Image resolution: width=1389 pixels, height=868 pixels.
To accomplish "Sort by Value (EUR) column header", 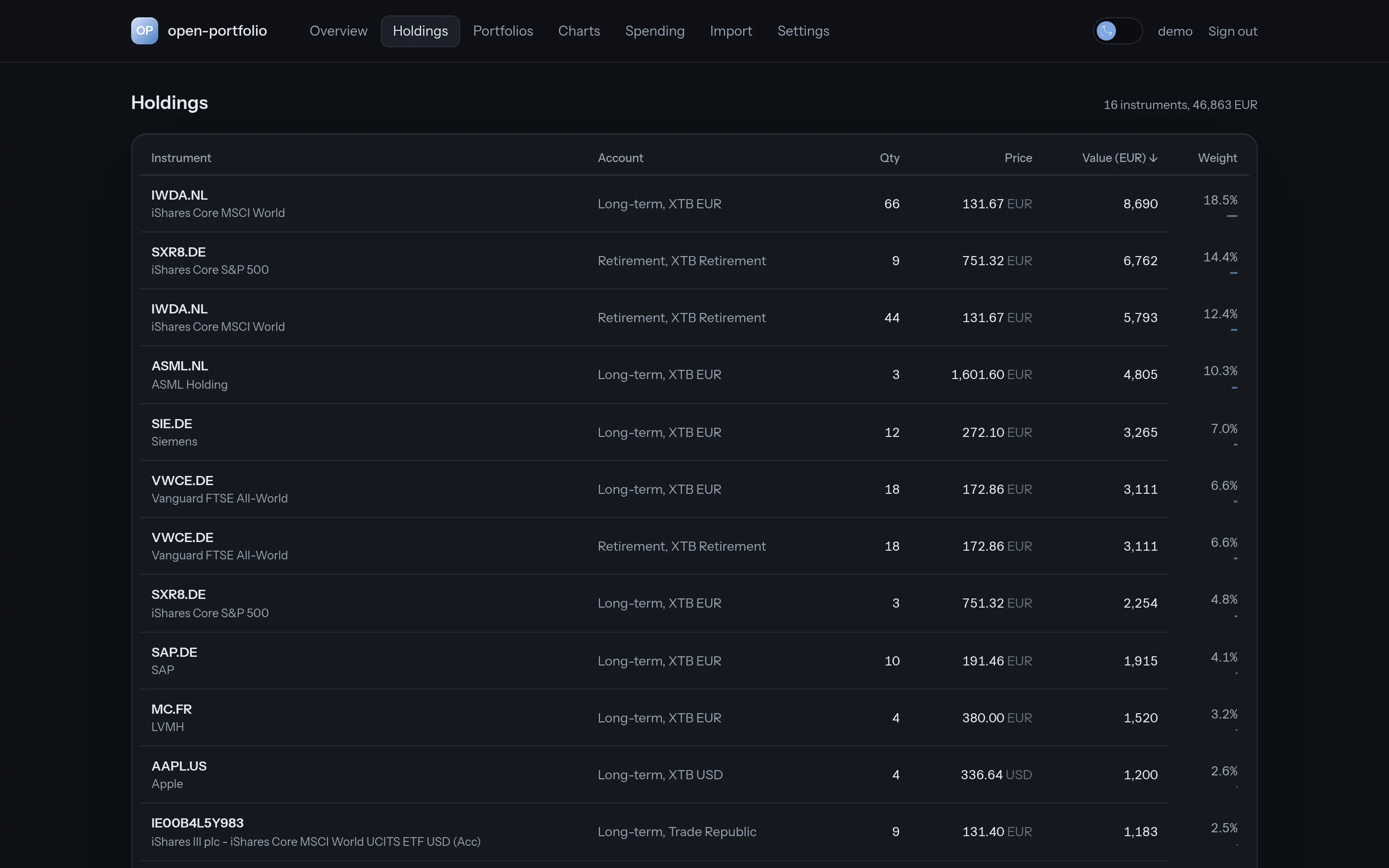I will 1119,158.
